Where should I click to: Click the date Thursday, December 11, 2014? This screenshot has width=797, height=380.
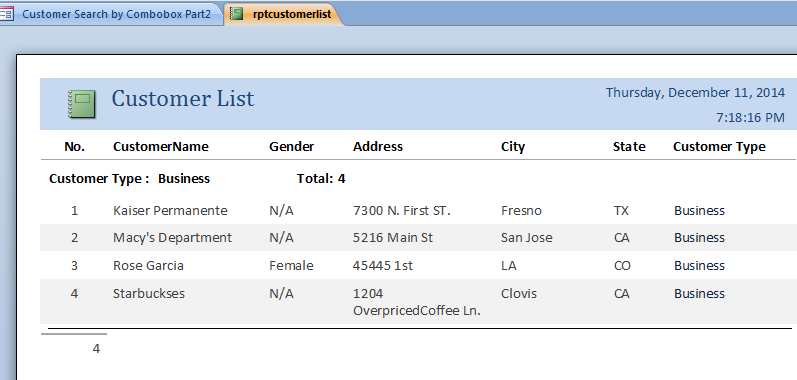click(695, 93)
